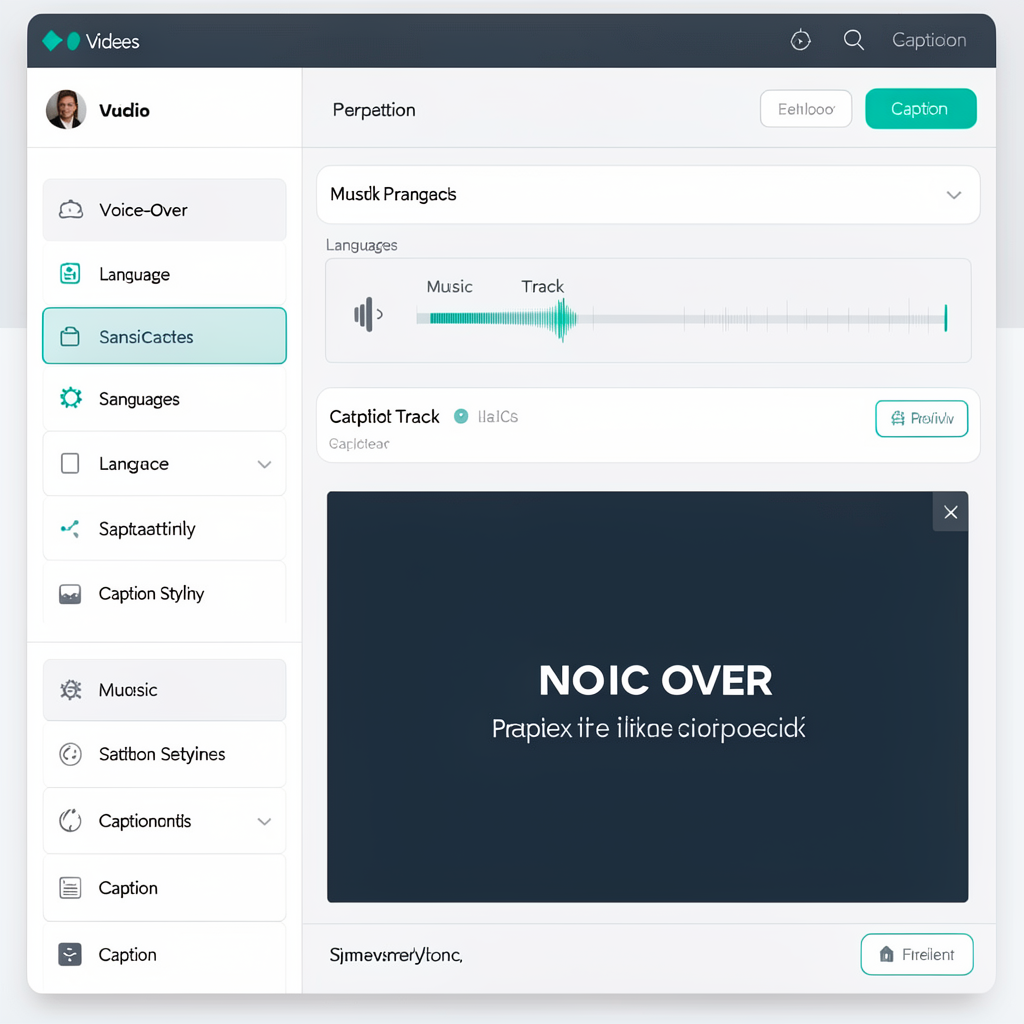Click the Caption dark square icon
The image size is (1024, 1024).
70,954
